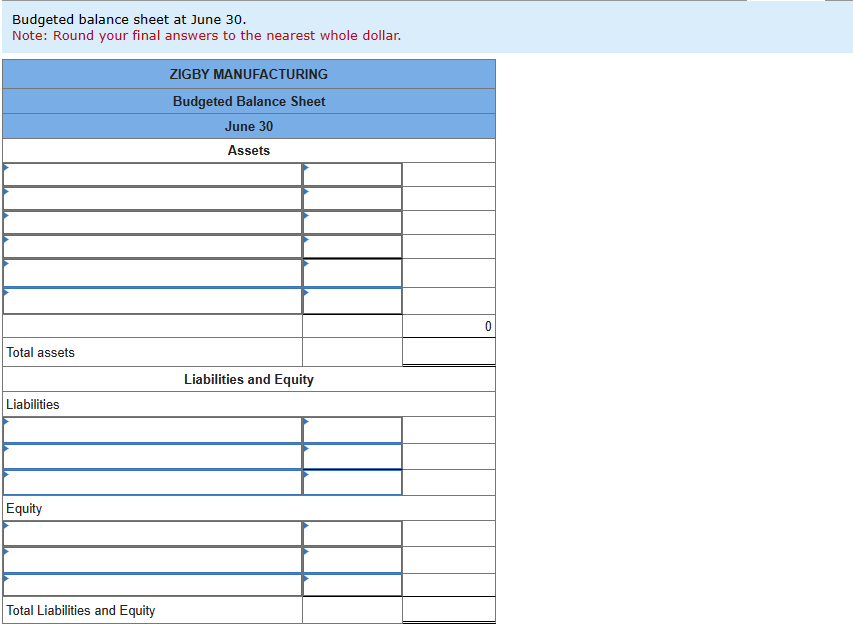This screenshot has width=853, height=625.
Task: Open the third equity account selector
Action: coord(152,586)
